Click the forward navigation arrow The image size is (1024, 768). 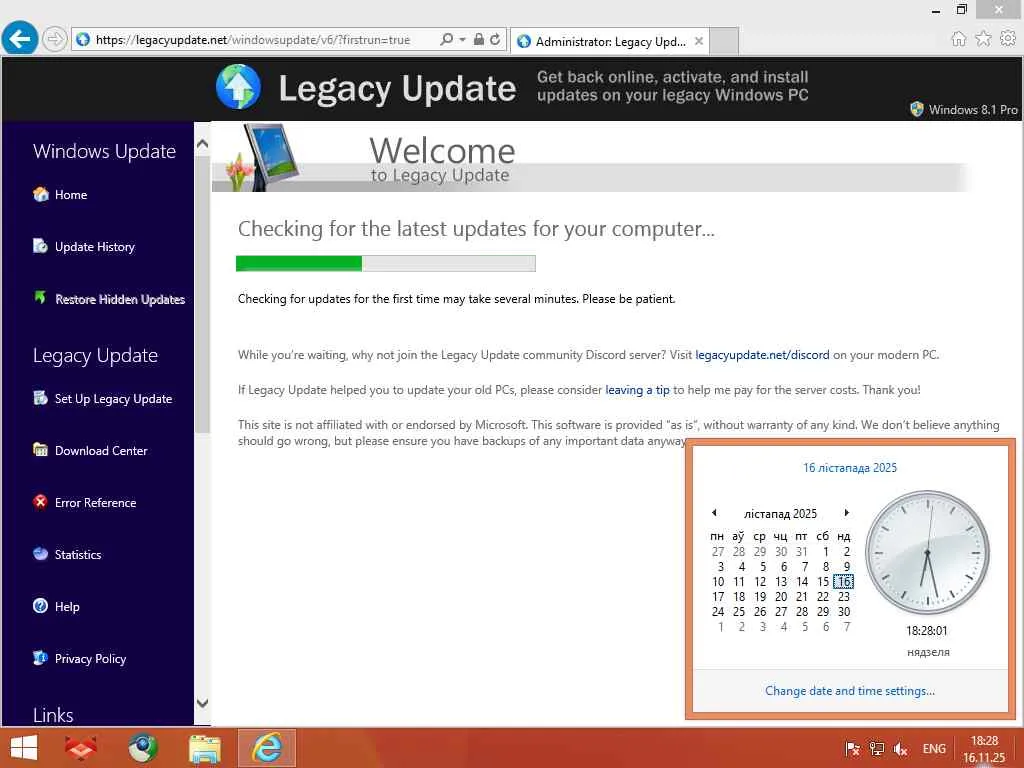[x=56, y=39]
